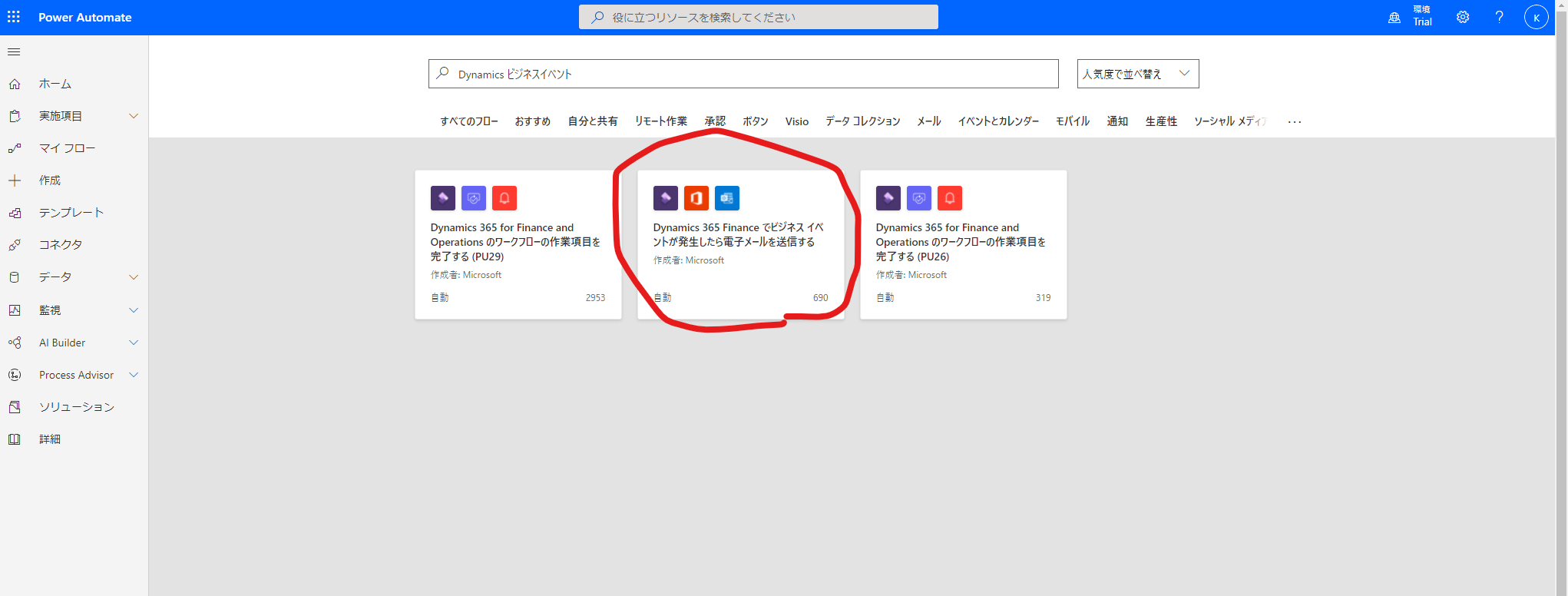Expand the データ chevron

point(134,277)
